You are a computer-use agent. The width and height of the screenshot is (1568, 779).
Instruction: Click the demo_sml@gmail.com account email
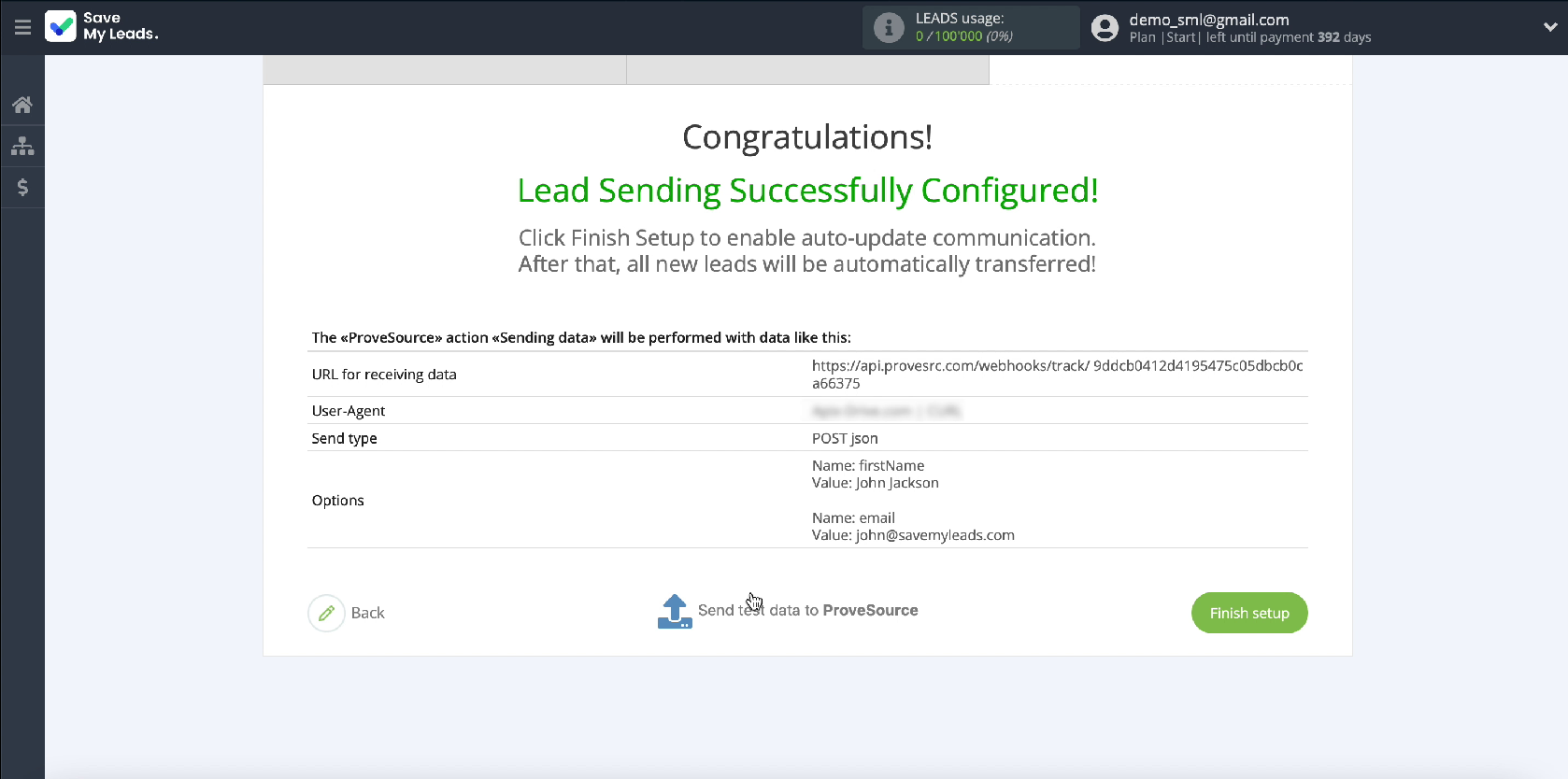(x=1208, y=20)
